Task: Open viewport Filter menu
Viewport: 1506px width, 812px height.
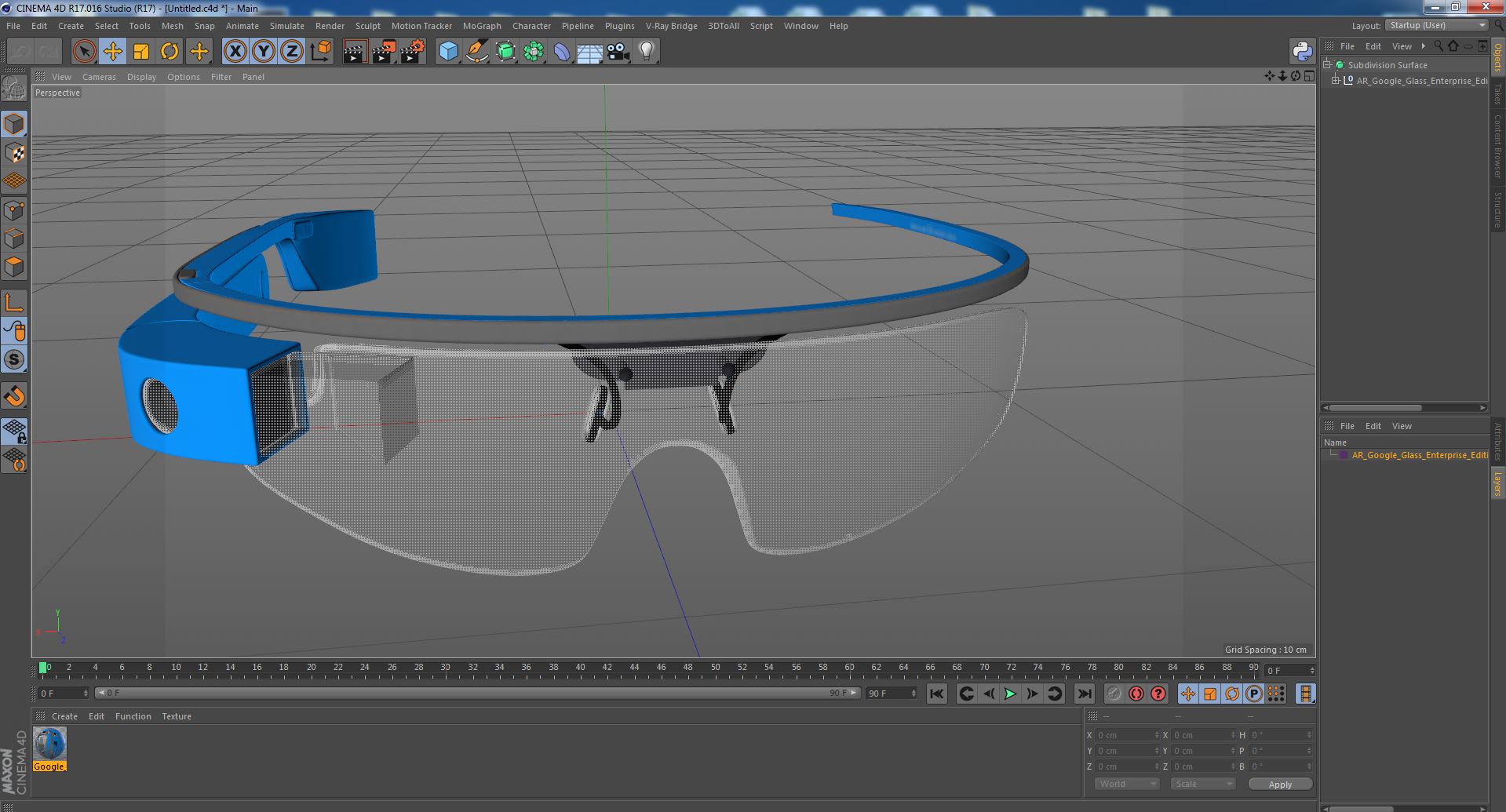Action: tap(221, 77)
